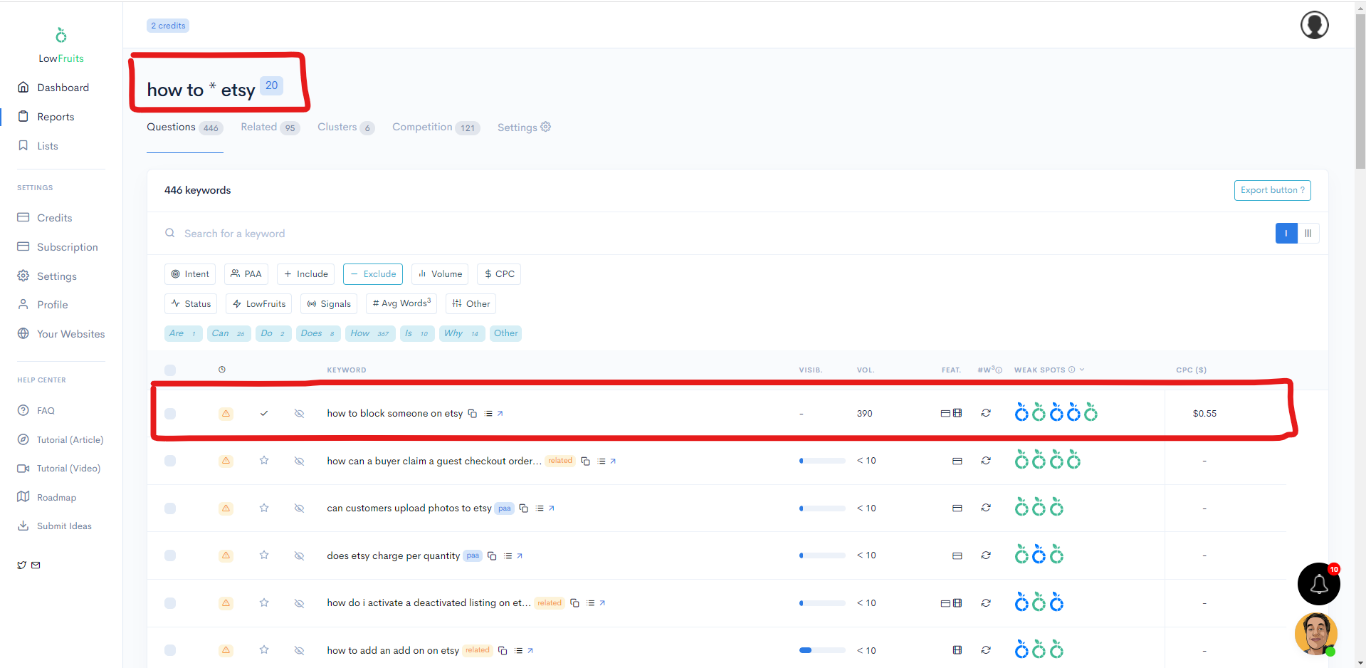Go to Dashboard in the sidebar
This screenshot has height=668, width=1366.
[53, 88]
